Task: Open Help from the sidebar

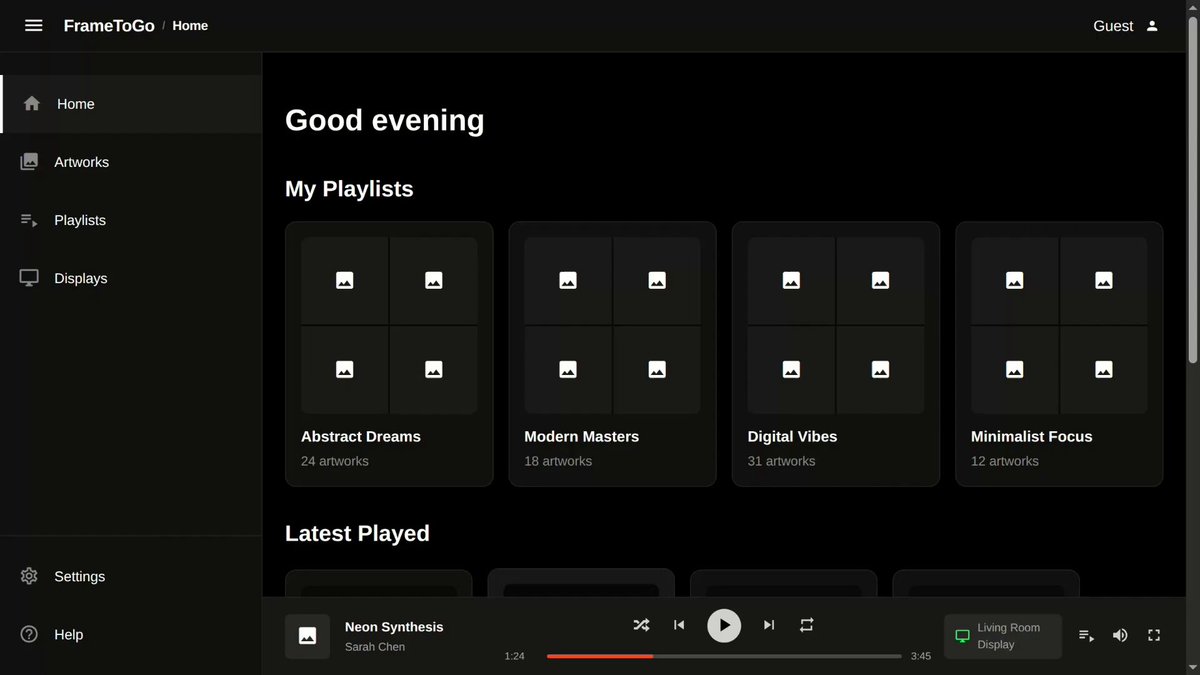Action: pos(131,634)
